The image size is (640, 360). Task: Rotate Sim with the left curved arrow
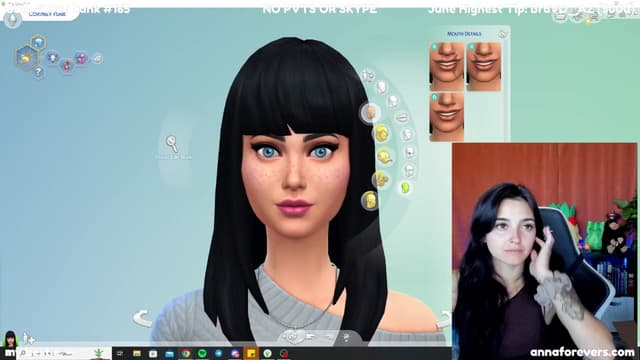142,319
